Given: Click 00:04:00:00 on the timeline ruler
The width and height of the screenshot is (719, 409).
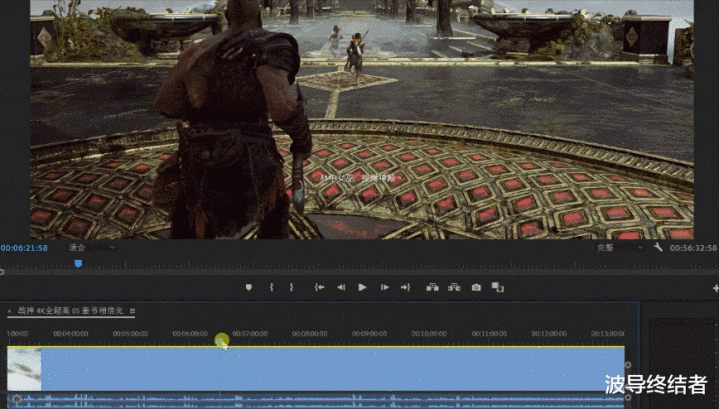Looking at the screenshot, I should [71, 334].
